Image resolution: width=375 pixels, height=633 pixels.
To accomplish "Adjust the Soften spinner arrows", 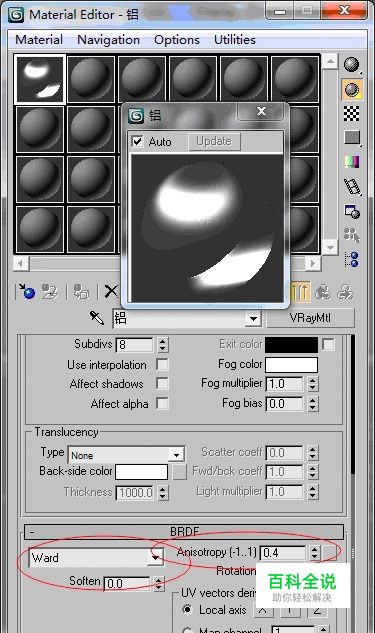I will pos(159,583).
